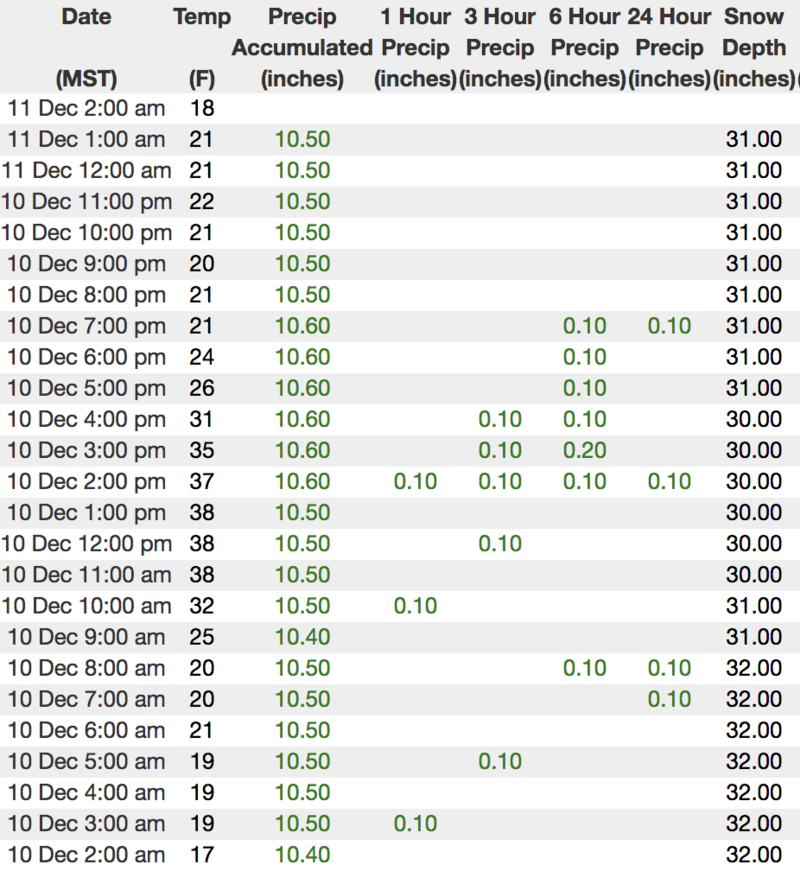Screen dimensions: 800x871
Task: Click the 24 Hour Precip column header
Action: pyautogui.click(x=669, y=47)
